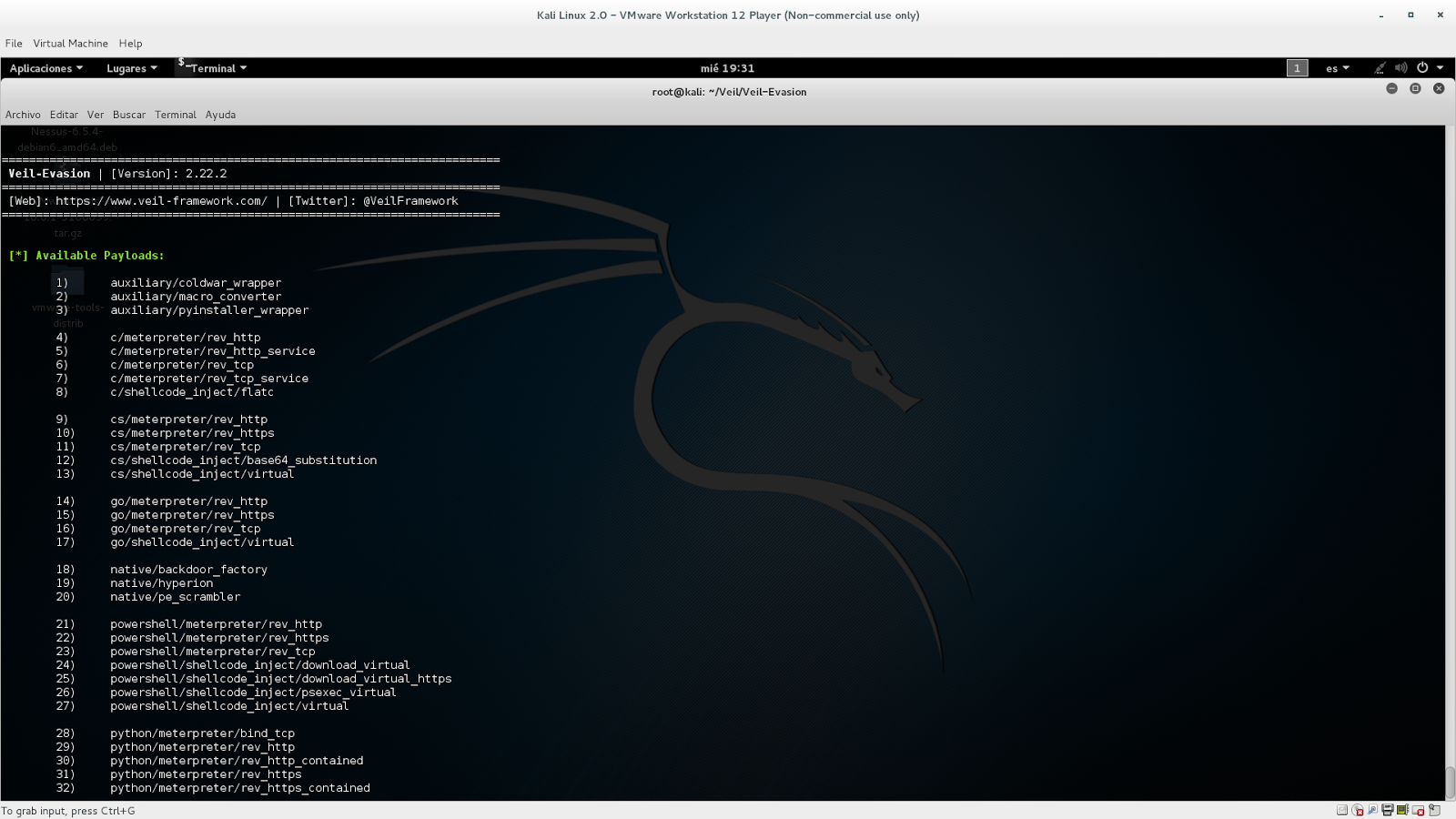1456x819 pixels.
Task: Click the Veil-Evasion title text
Action: (x=50, y=174)
